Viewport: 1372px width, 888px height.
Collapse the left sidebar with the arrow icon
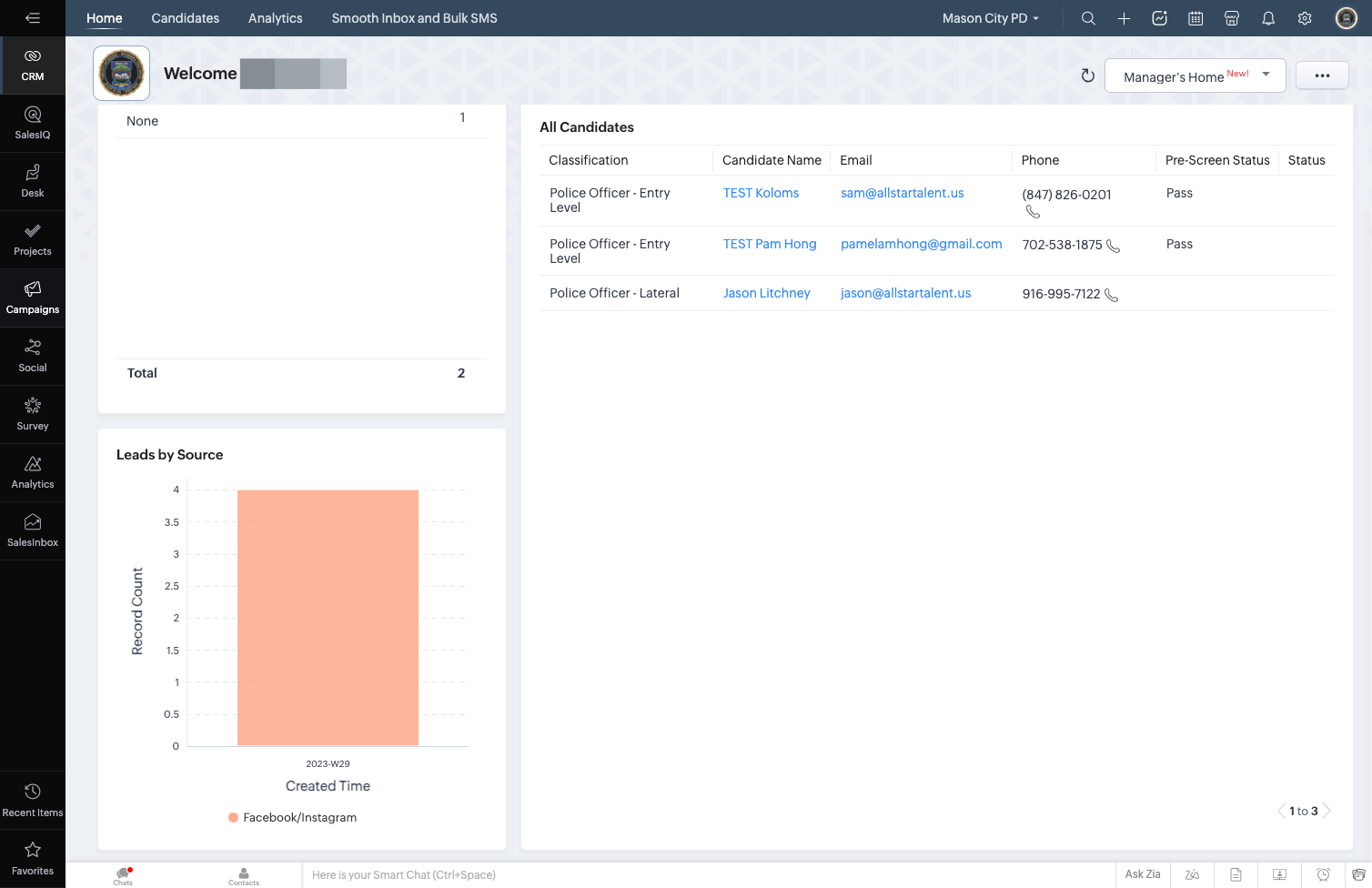point(33,18)
